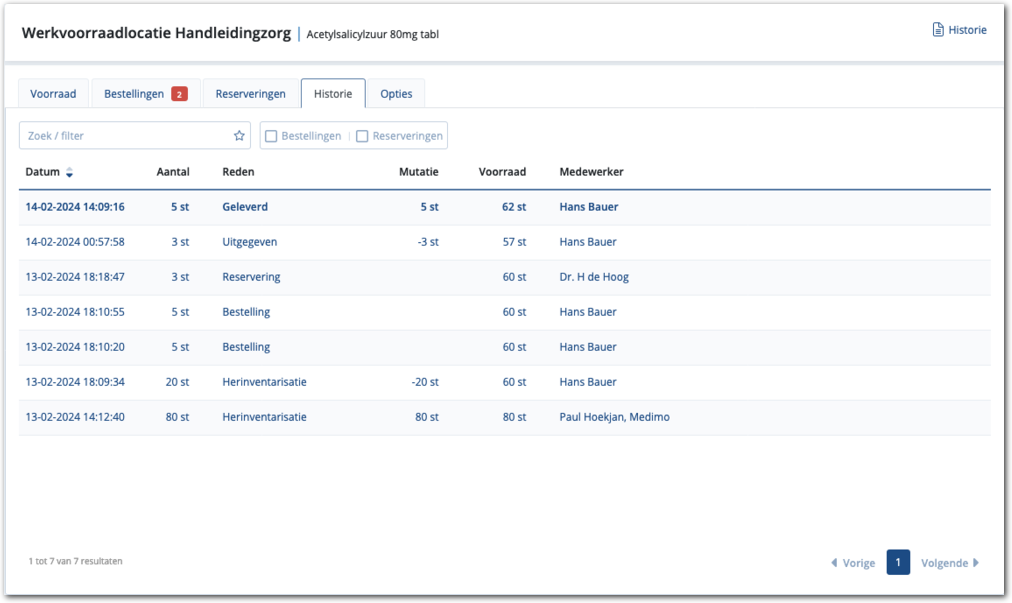Open the Voorraad tab
Screen dimensions: 1012x603
[x=53, y=94]
